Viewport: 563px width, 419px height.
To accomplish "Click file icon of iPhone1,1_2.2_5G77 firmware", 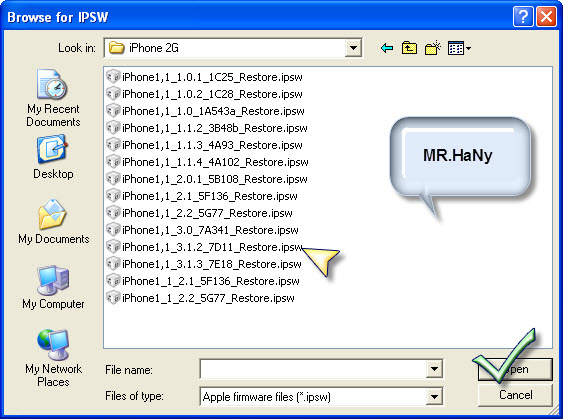I will pyautogui.click(x=113, y=213).
